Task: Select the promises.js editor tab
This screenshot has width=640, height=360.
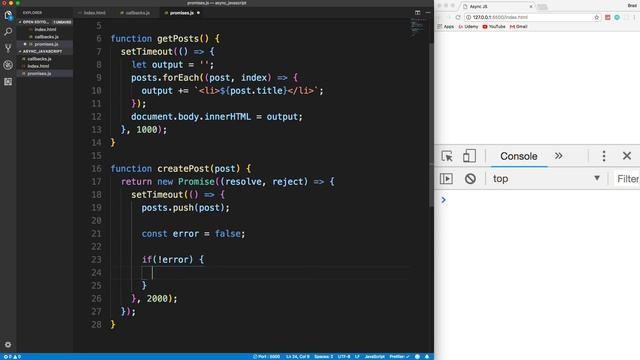Action: click(182, 13)
